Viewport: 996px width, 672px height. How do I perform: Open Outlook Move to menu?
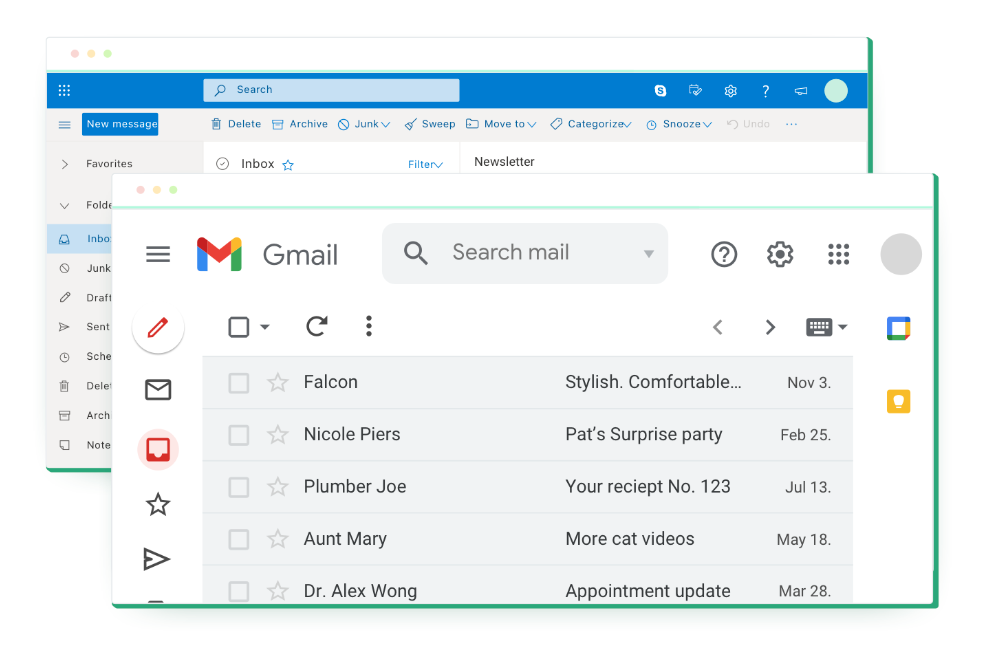501,124
